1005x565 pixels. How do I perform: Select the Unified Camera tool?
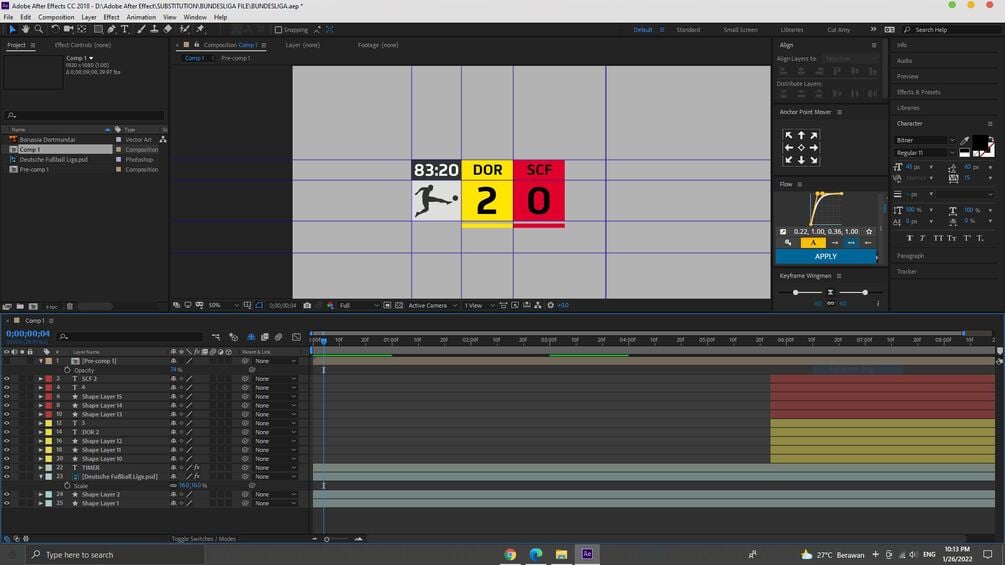pyautogui.click(x=68, y=29)
